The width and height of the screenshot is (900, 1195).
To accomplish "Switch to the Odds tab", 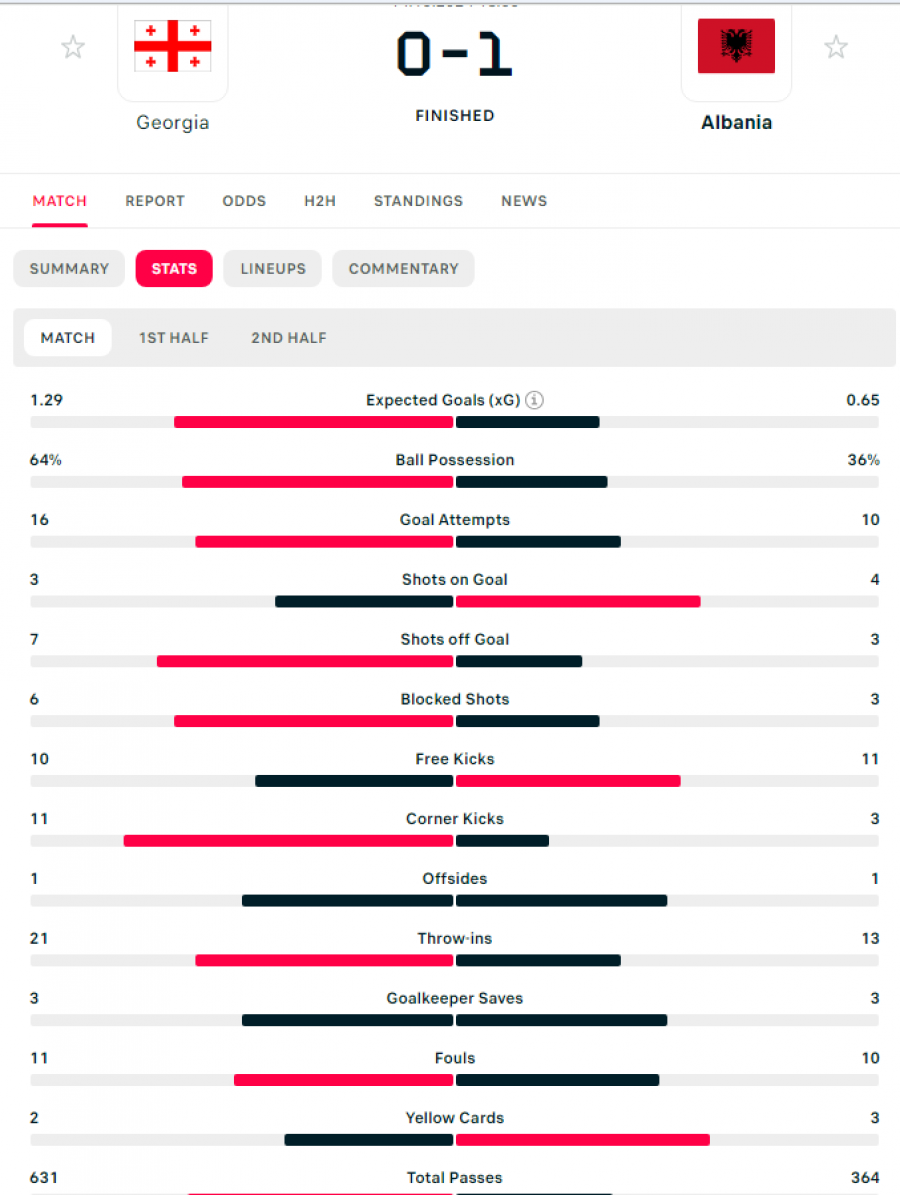I will click(x=244, y=201).
